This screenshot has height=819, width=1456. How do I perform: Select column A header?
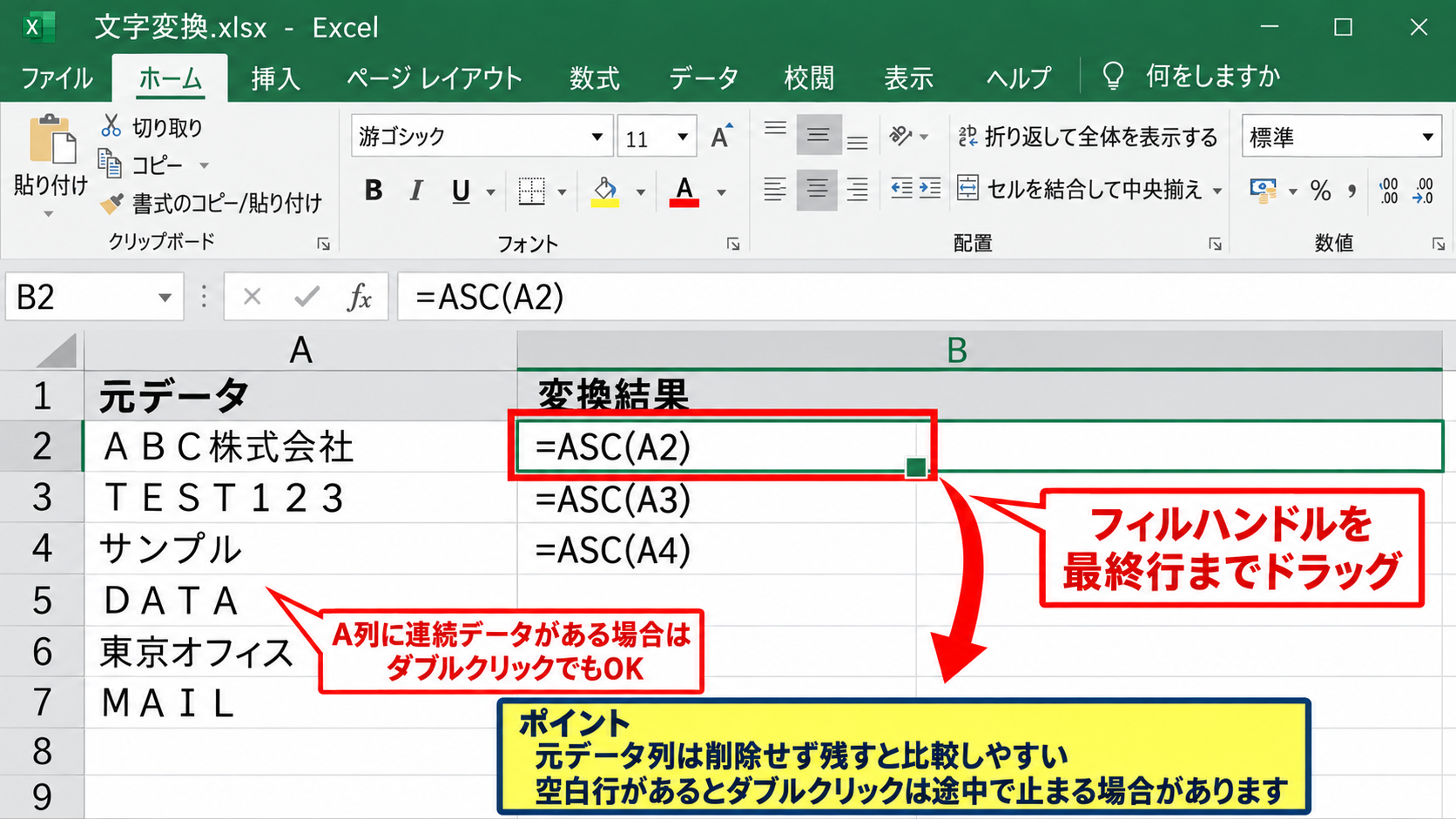click(x=300, y=351)
